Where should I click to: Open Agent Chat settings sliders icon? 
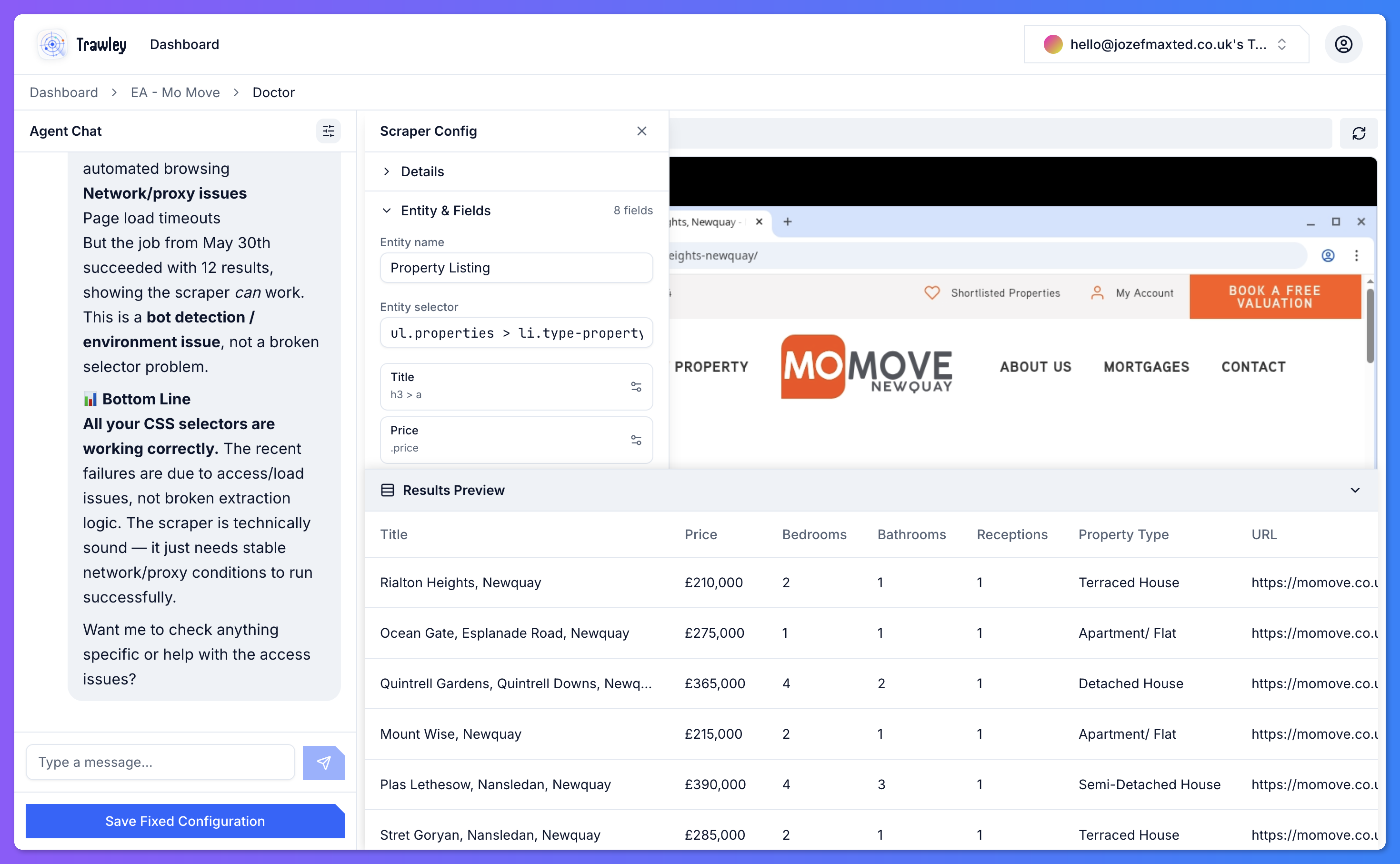pyautogui.click(x=329, y=131)
